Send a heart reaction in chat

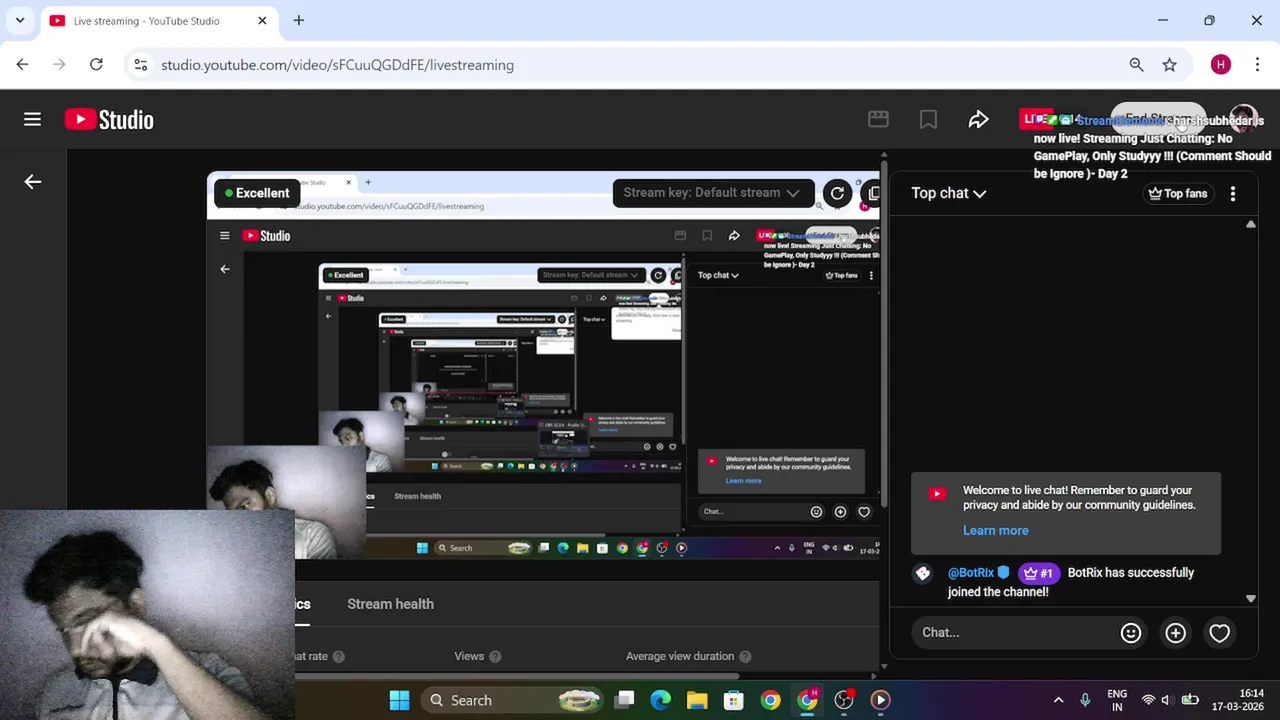pyautogui.click(x=1219, y=632)
